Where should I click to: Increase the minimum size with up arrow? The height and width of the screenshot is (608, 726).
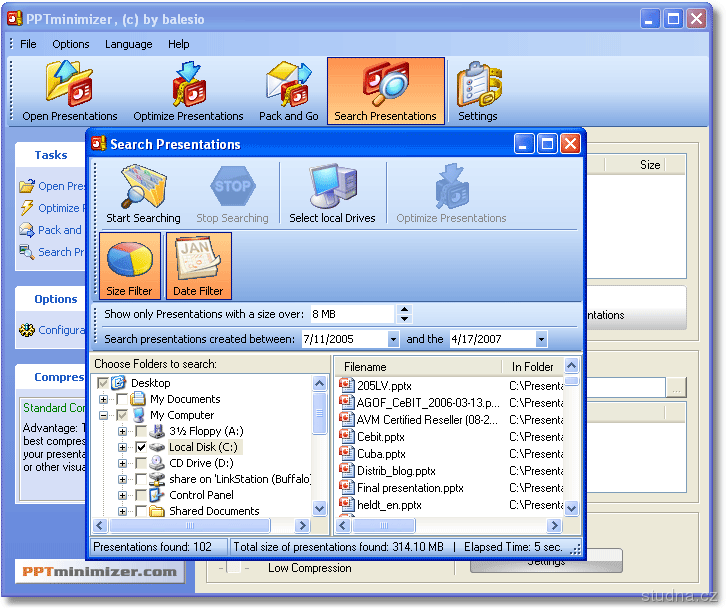pyautogui.click(x=404, y=309)
